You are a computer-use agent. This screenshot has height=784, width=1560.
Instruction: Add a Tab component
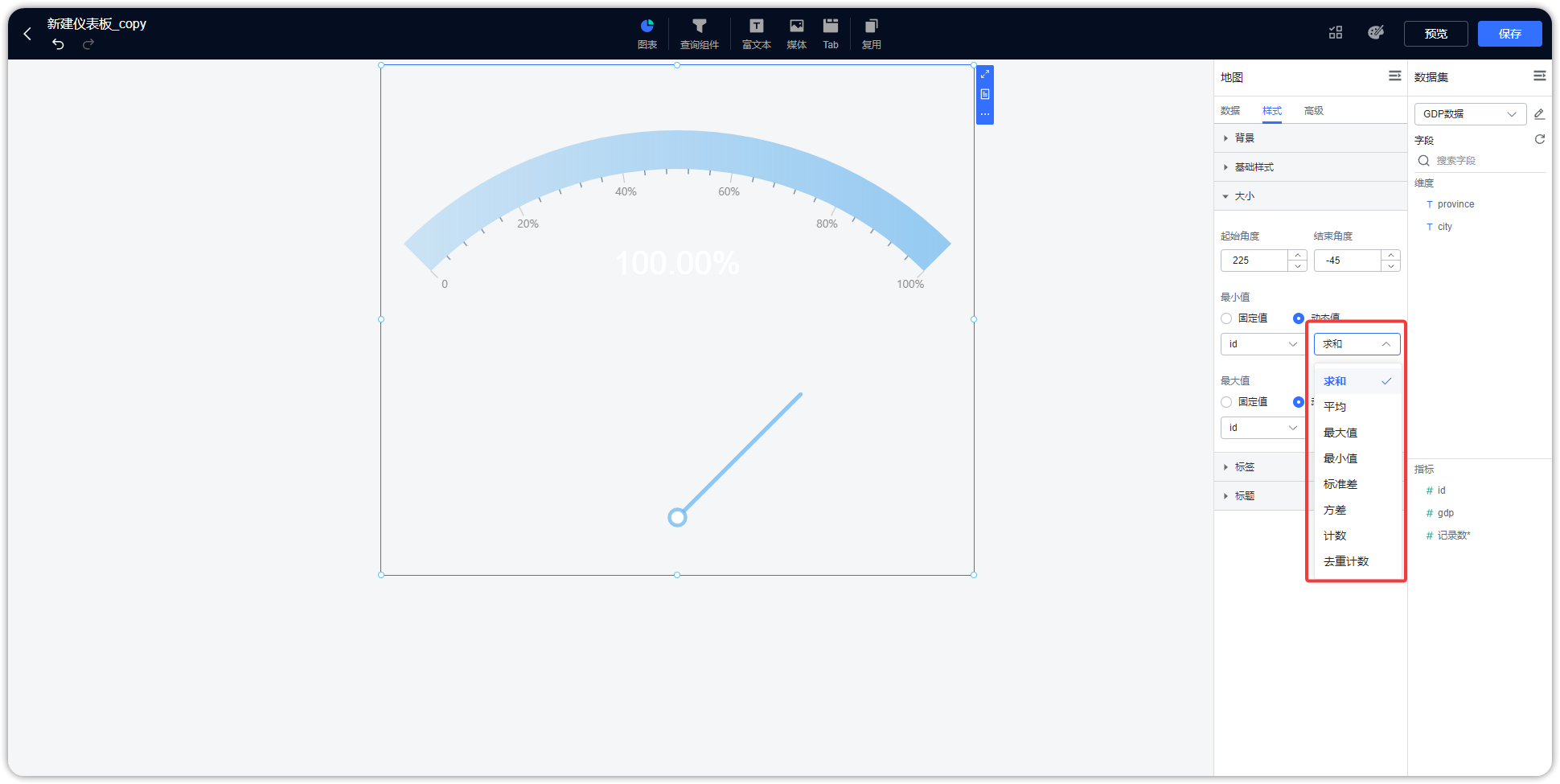click(831, 34)
